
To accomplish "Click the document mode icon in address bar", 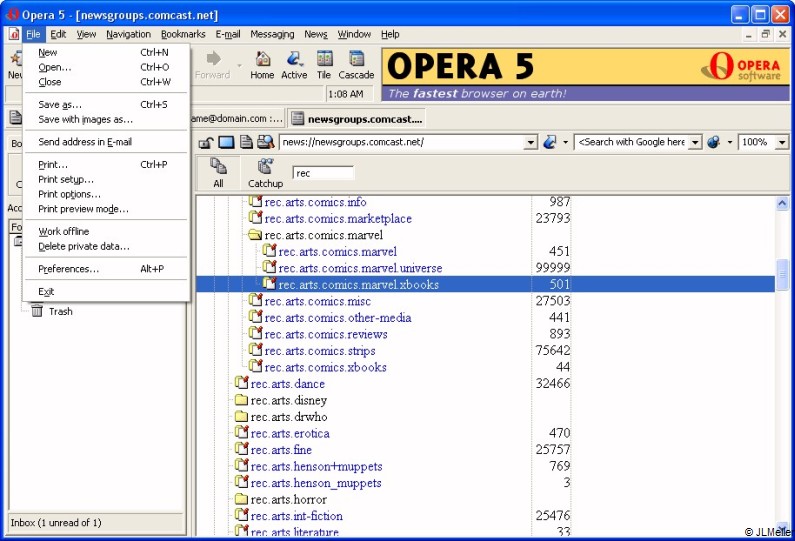I will (246, 142).
